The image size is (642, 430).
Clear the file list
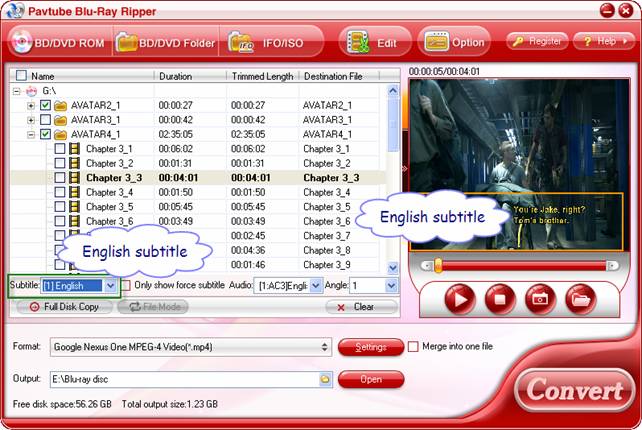click(362, 307)
